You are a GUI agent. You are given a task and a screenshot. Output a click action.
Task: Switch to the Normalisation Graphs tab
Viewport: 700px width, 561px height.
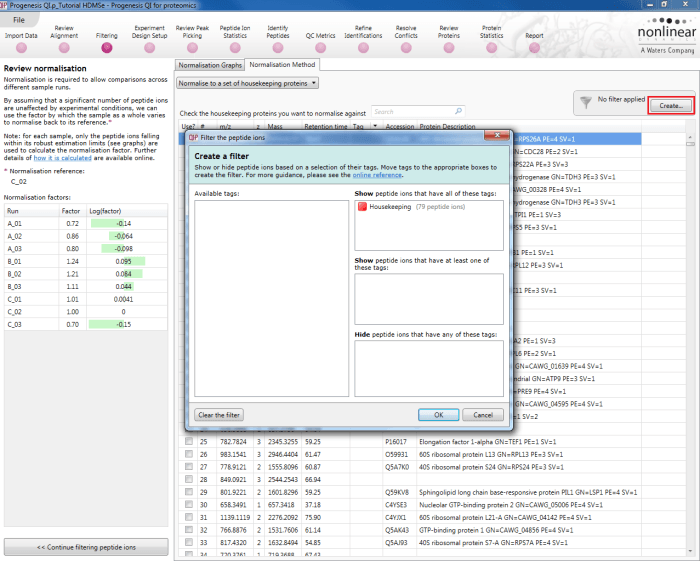[x=210, y=65]
